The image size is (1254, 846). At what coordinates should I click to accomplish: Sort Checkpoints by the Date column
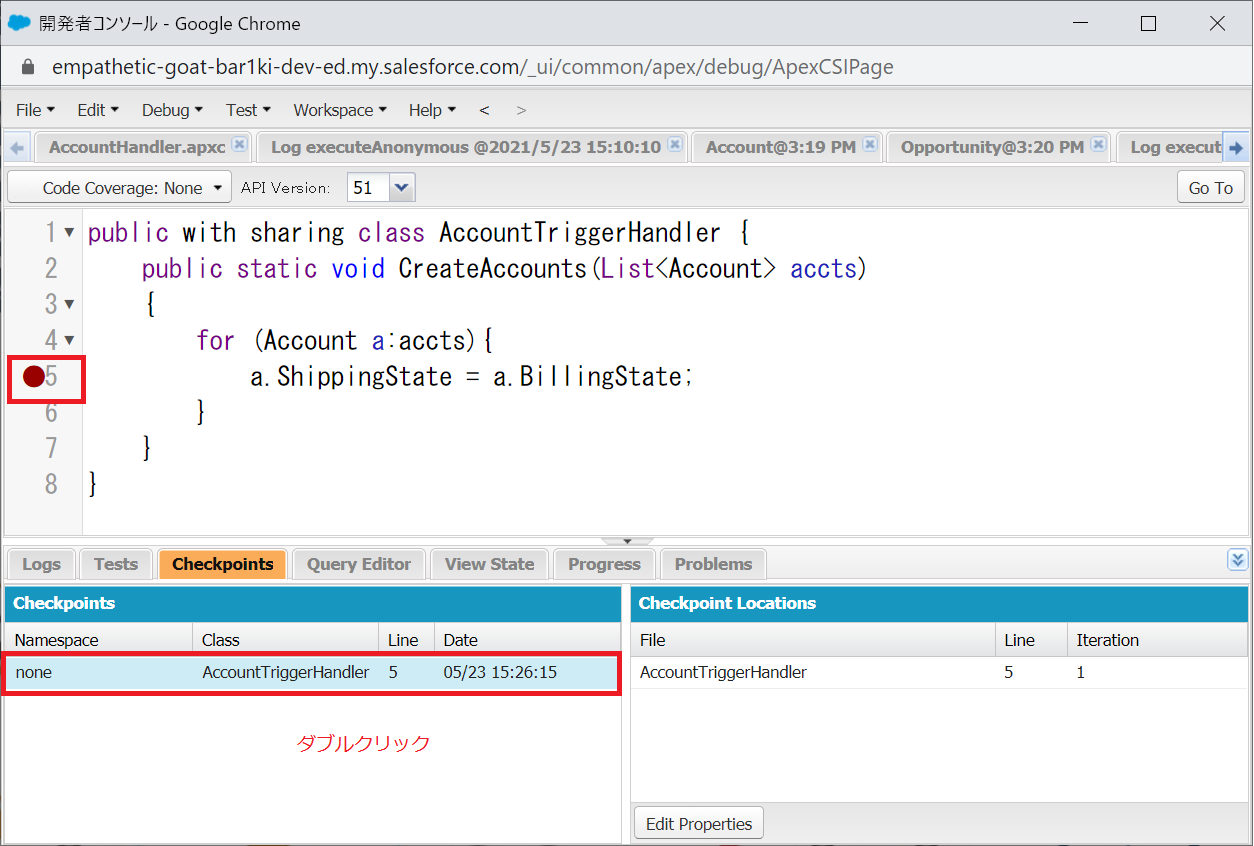click(526, 640)
